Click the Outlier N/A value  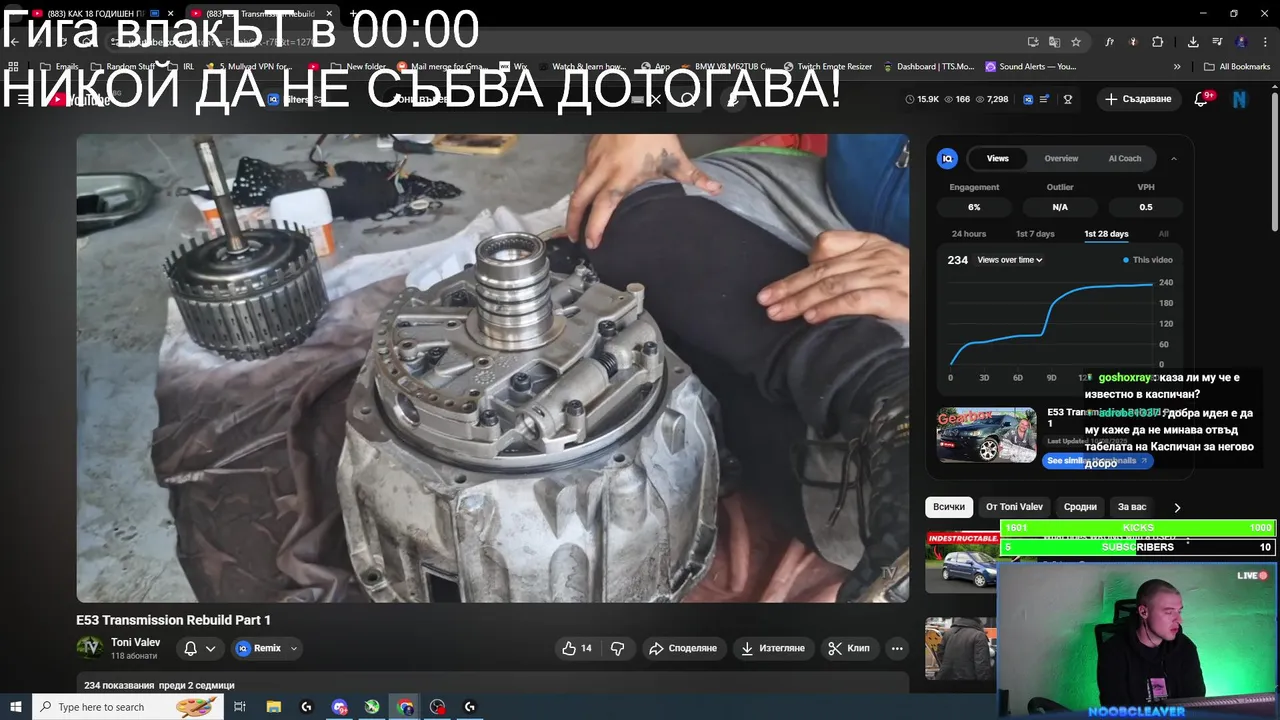pyautogui.click(x=1060, y=207)
